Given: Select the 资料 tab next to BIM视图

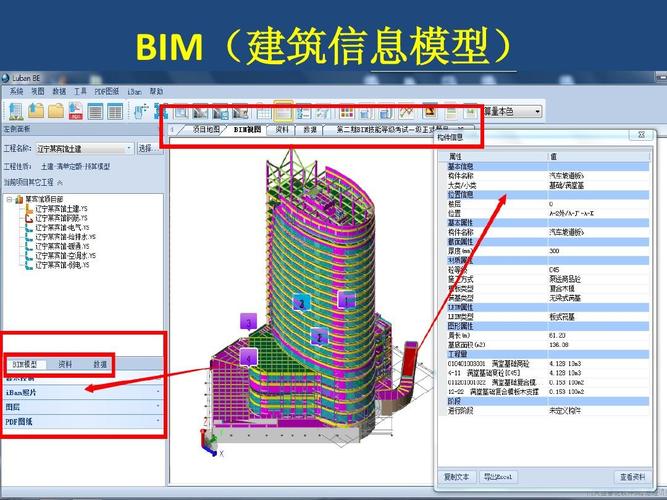Looking at the screenshot, I should [x=282, y=129].
